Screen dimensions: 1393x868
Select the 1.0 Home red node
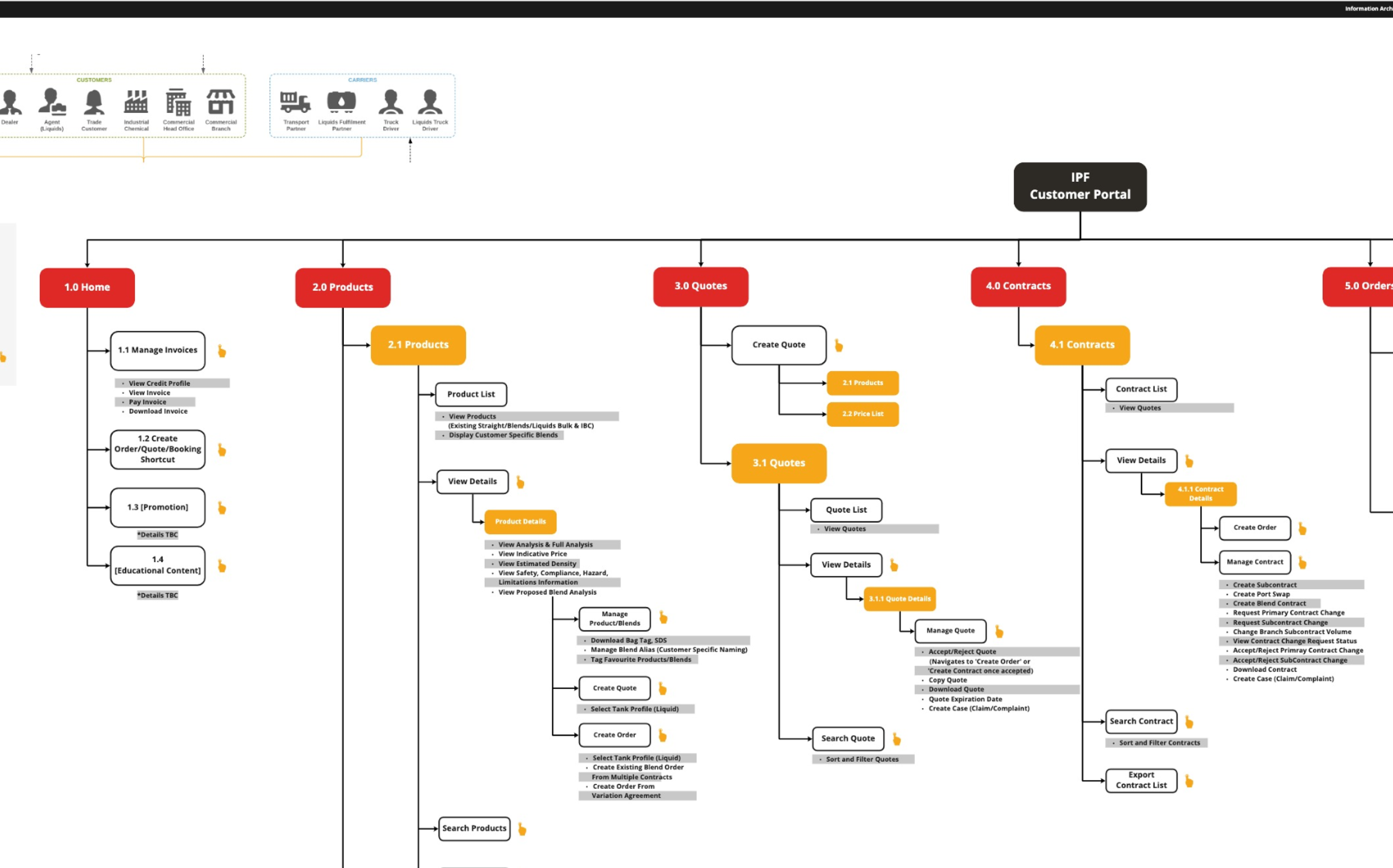pos(87,288)
